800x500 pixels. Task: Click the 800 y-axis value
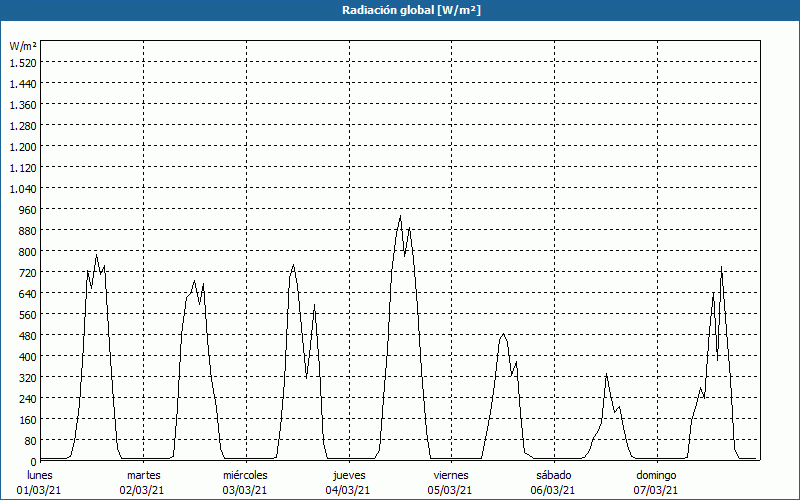(x=28, y=252)
